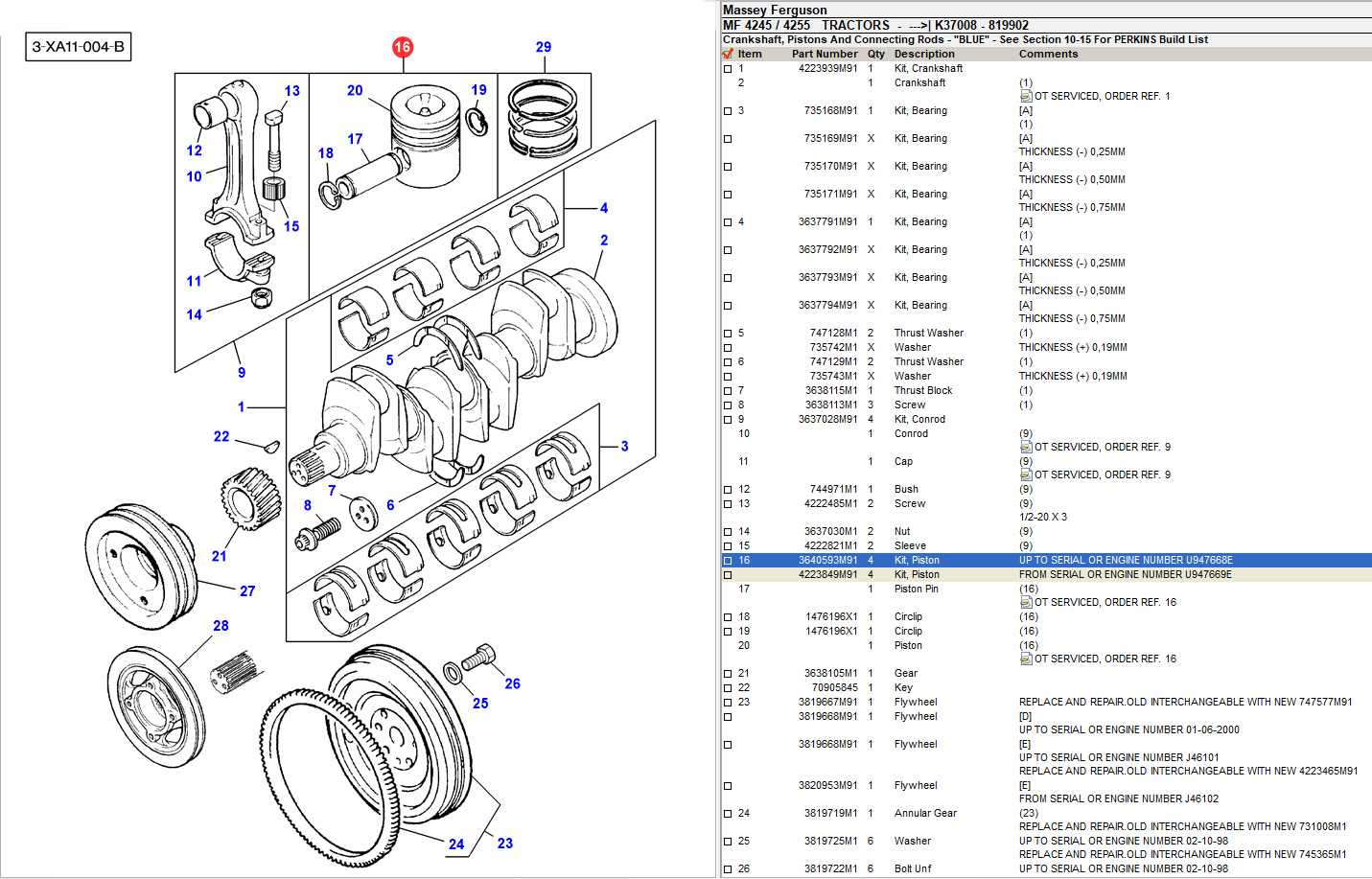Open the note icon beside 'ORDER REF. 1'
Image resolution: width=1372 pixels, height=879 pixels.
point(1026,96)
